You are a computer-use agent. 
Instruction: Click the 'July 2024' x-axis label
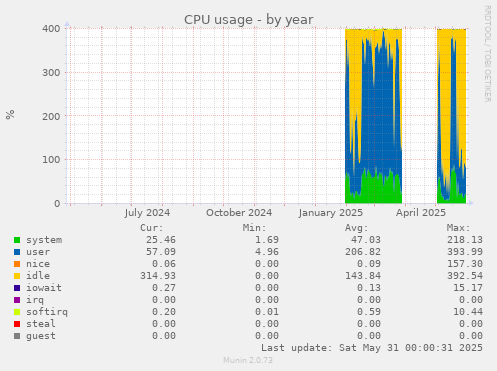(x=147, y=213)
